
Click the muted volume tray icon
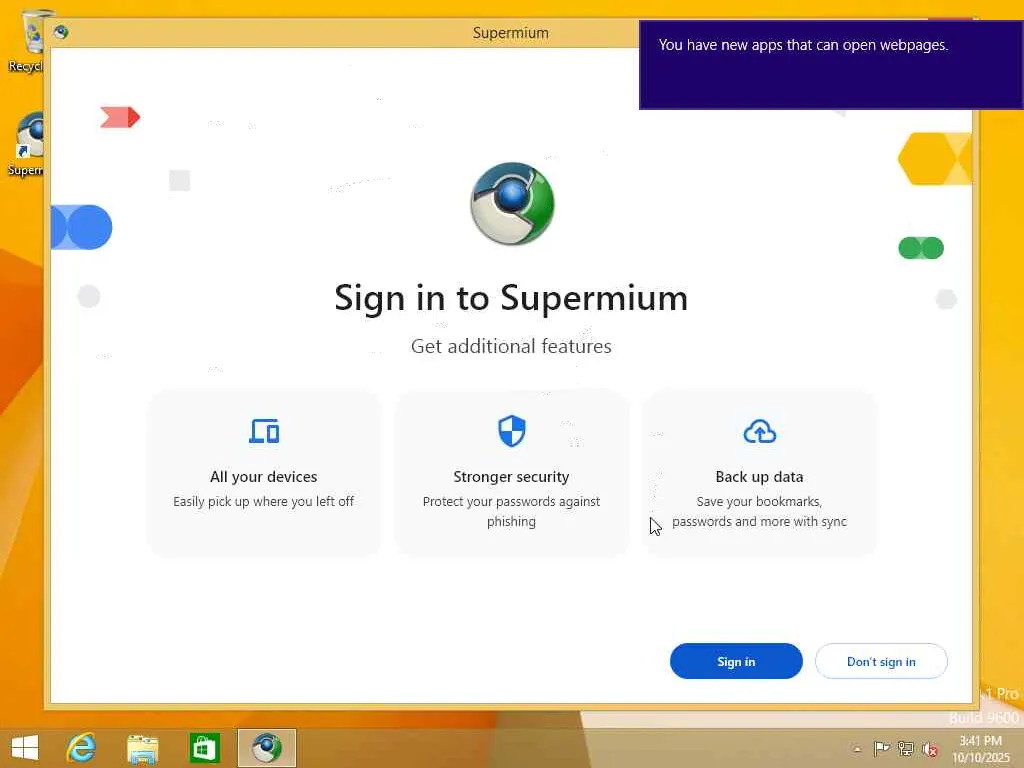point(930,749)
